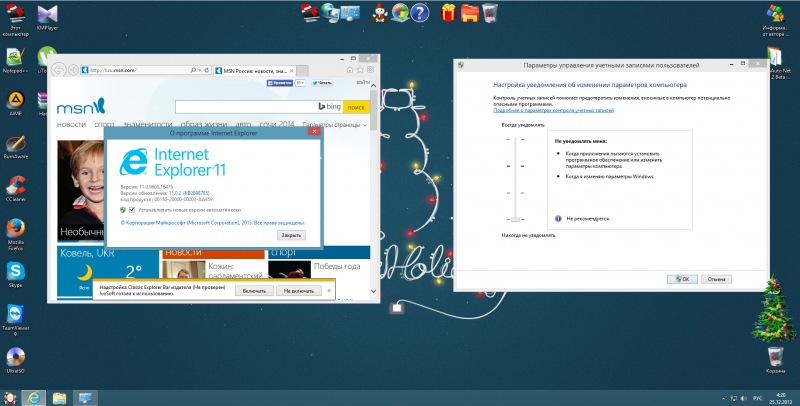This screenshot has height=406, width=800.
Task: Click OK in UAC settings window
Action: (682, 280)
